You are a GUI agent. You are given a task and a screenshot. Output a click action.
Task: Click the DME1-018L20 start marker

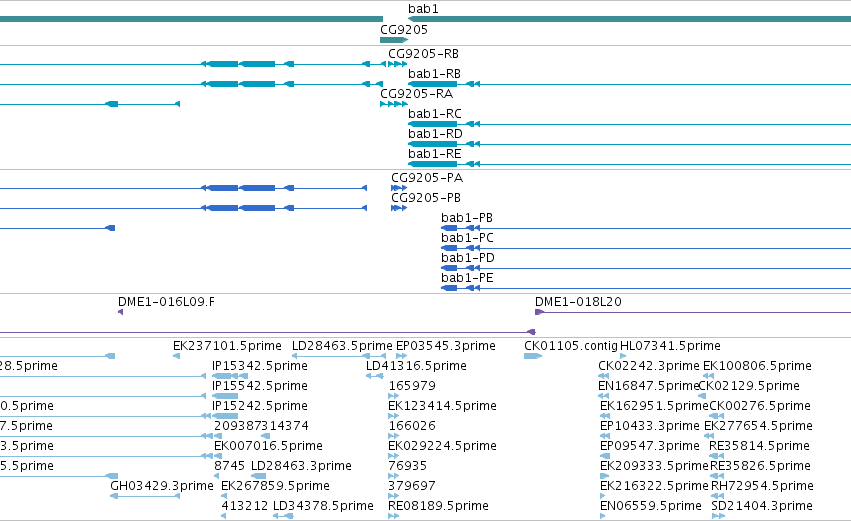point(539,312)
